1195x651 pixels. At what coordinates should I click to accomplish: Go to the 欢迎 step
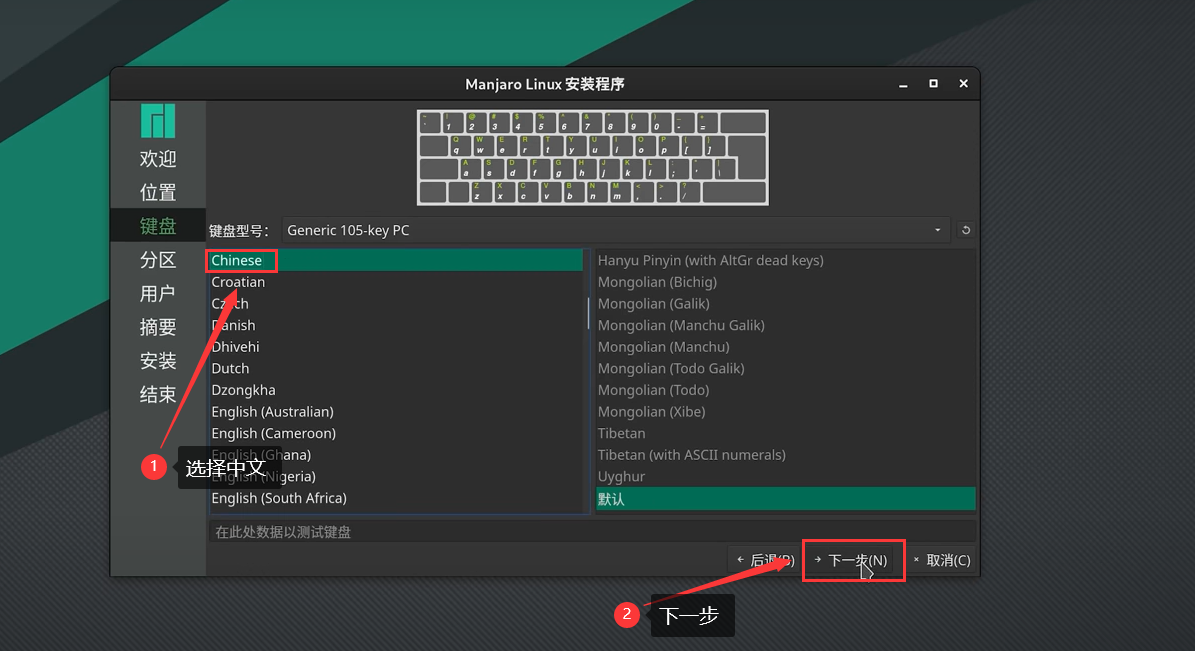click(158, 159)
